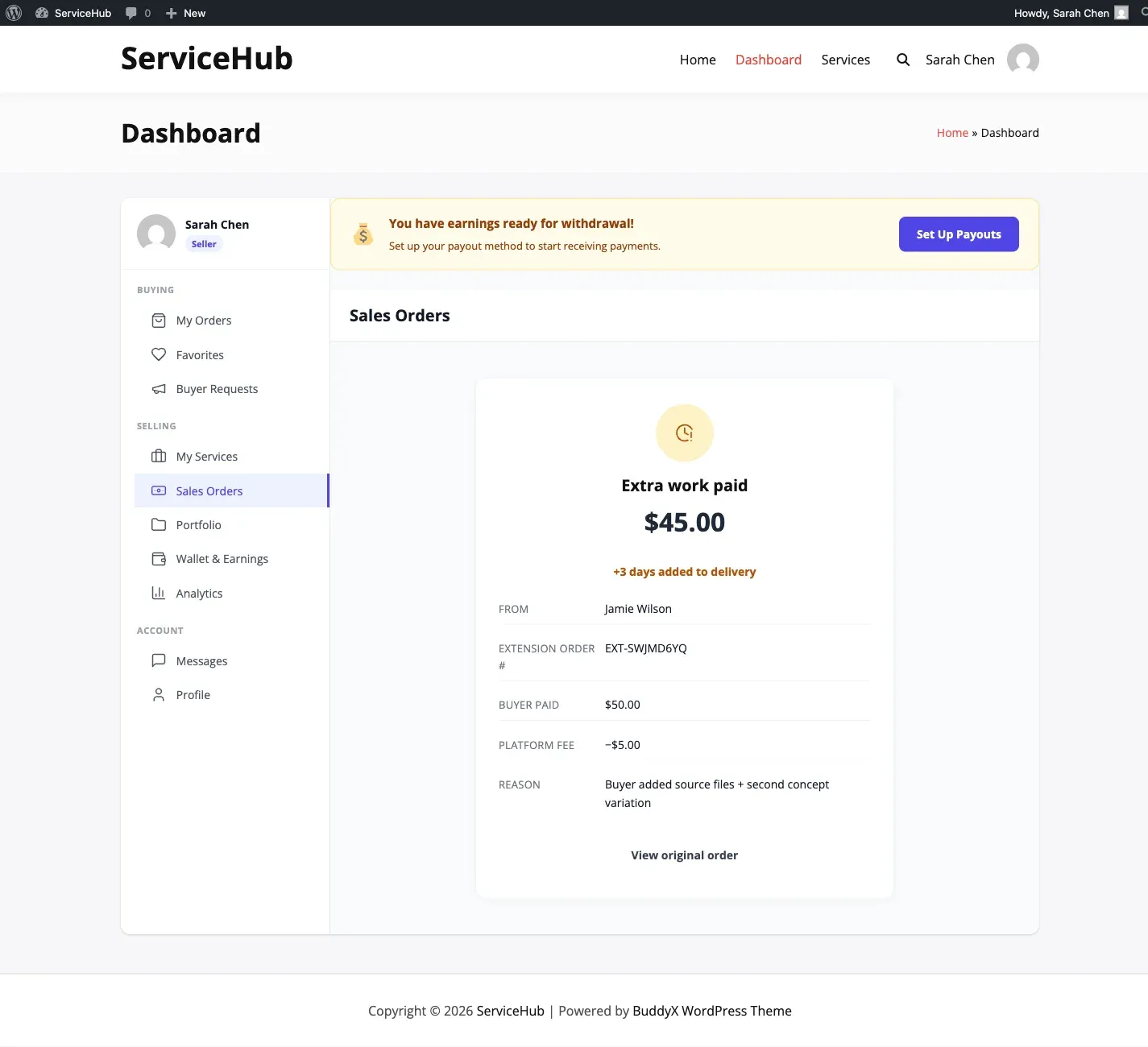Image resolution: width=1148 pixels, height=1047 pixels.
Task: Click Sarah Chen name in sidebar card
Action: (217, 225)
